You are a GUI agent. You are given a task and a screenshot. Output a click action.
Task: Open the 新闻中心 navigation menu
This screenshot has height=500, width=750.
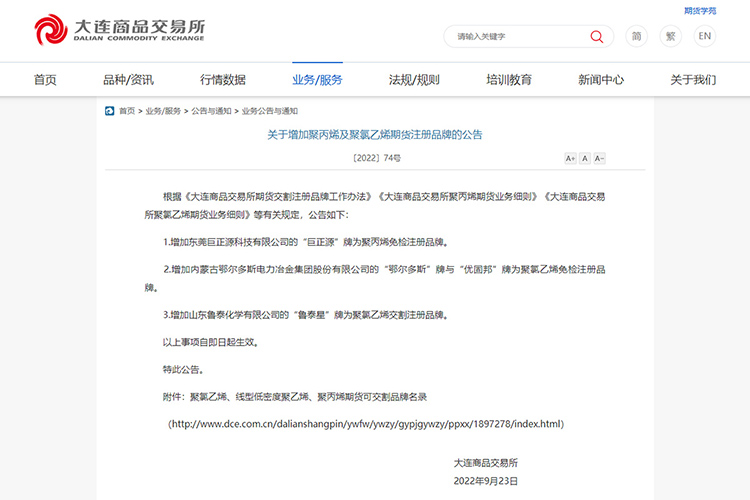pos(601,80)
